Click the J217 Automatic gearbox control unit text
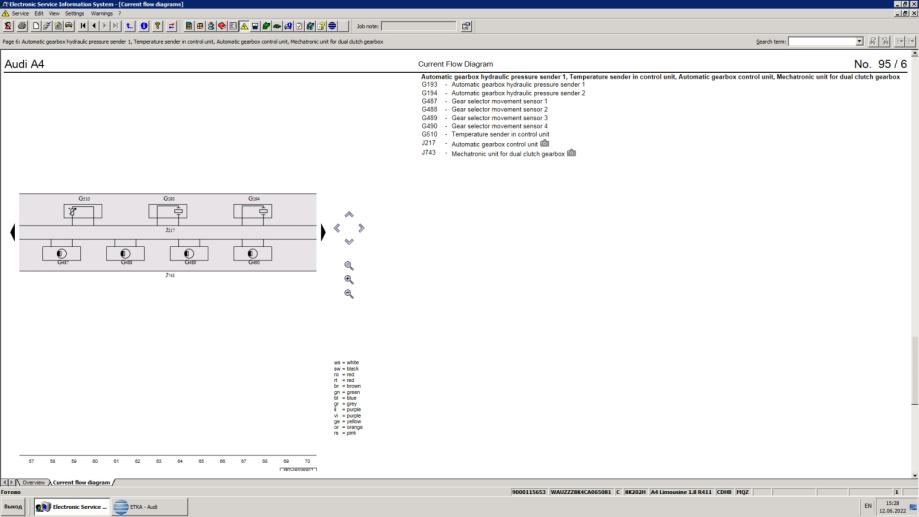919x517 pixels. 494,144
